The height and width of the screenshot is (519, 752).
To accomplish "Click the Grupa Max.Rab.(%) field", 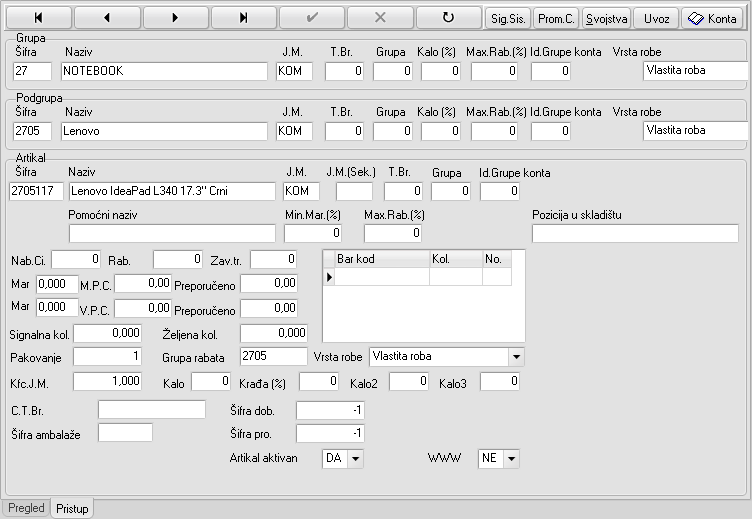I will pos(494,71).
